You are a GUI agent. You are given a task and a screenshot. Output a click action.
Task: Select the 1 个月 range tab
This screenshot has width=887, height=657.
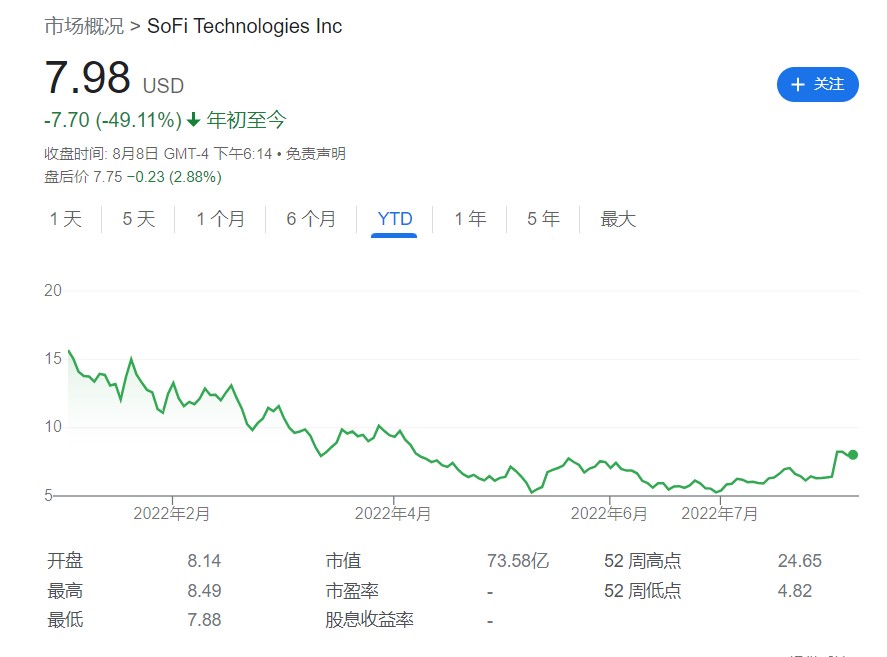click(x=220, y=219)
